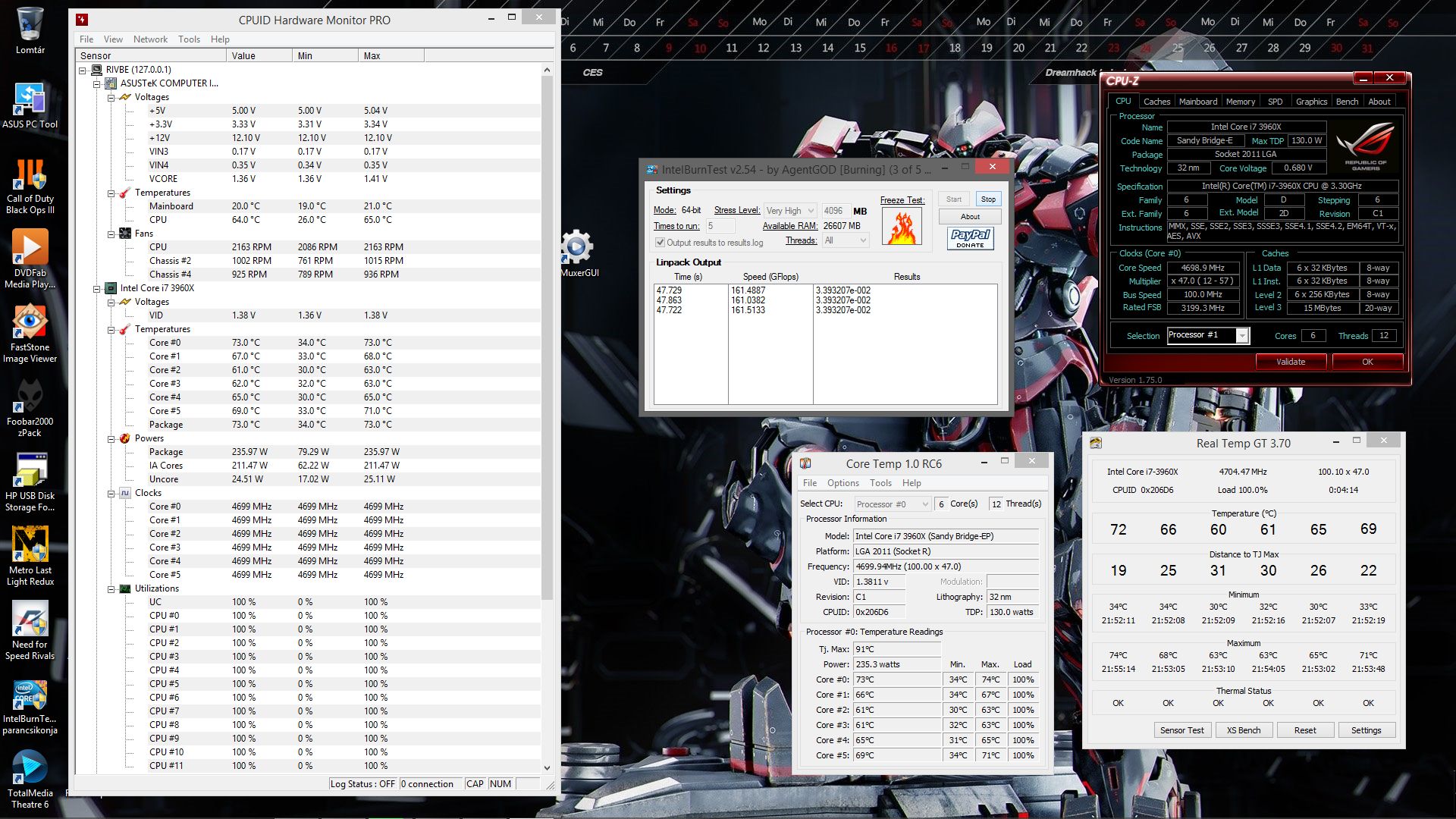Open the Lomtár recycle bin icon

[x=30, y=30]
